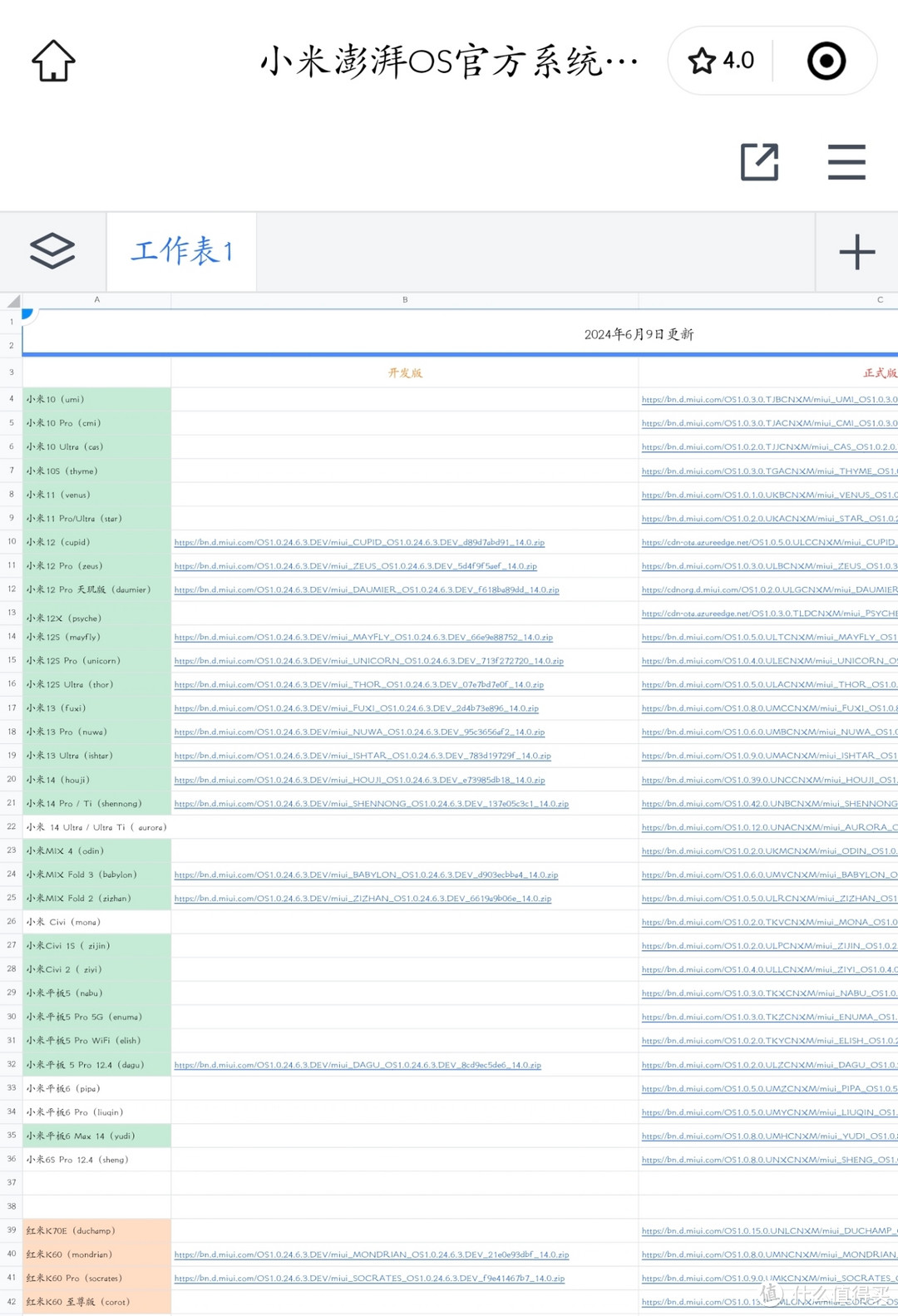Select the 小米10S (thyme) cell
The image size is (898, 1316).
pos(96,471)
